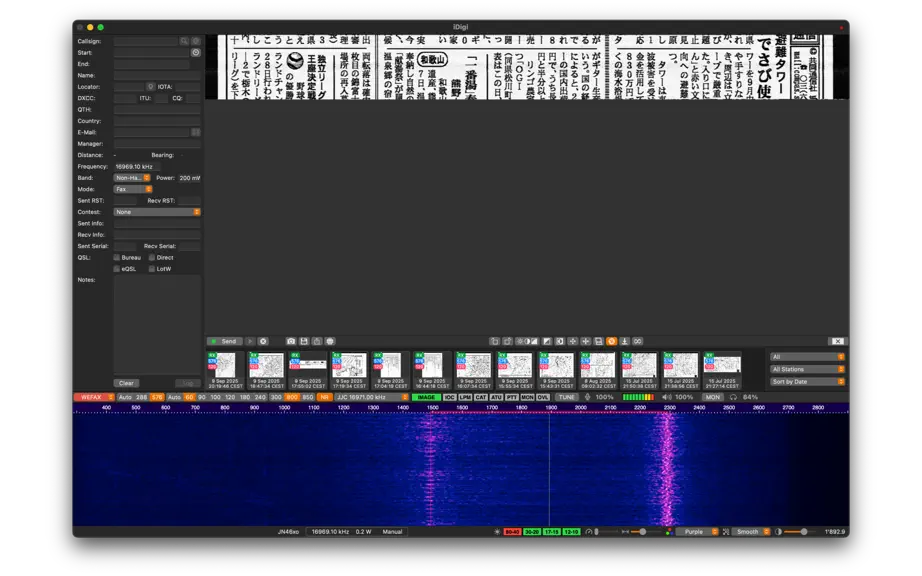Click the save image floppy disk icon
Viewport: 922px width, 576px height.
(x=304, y=341)
